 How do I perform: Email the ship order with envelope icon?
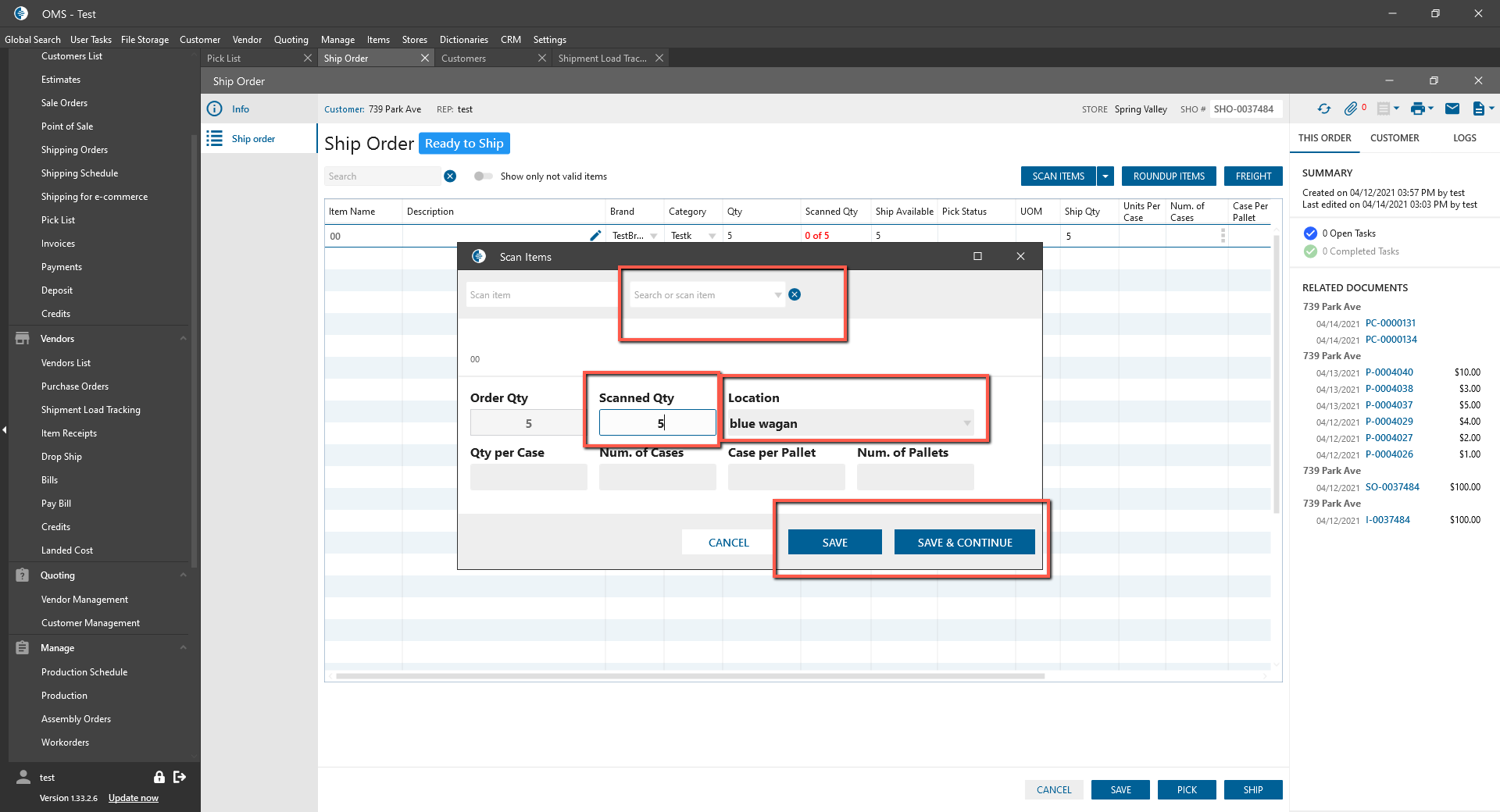pos(1452,109)
